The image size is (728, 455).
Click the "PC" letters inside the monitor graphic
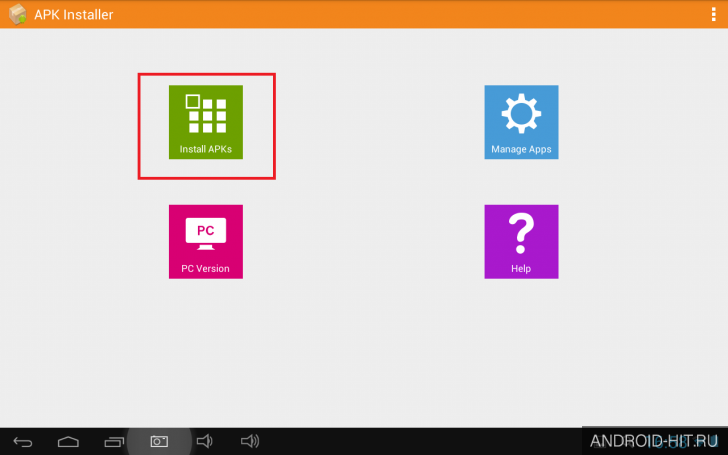click(x=206, y=230)
